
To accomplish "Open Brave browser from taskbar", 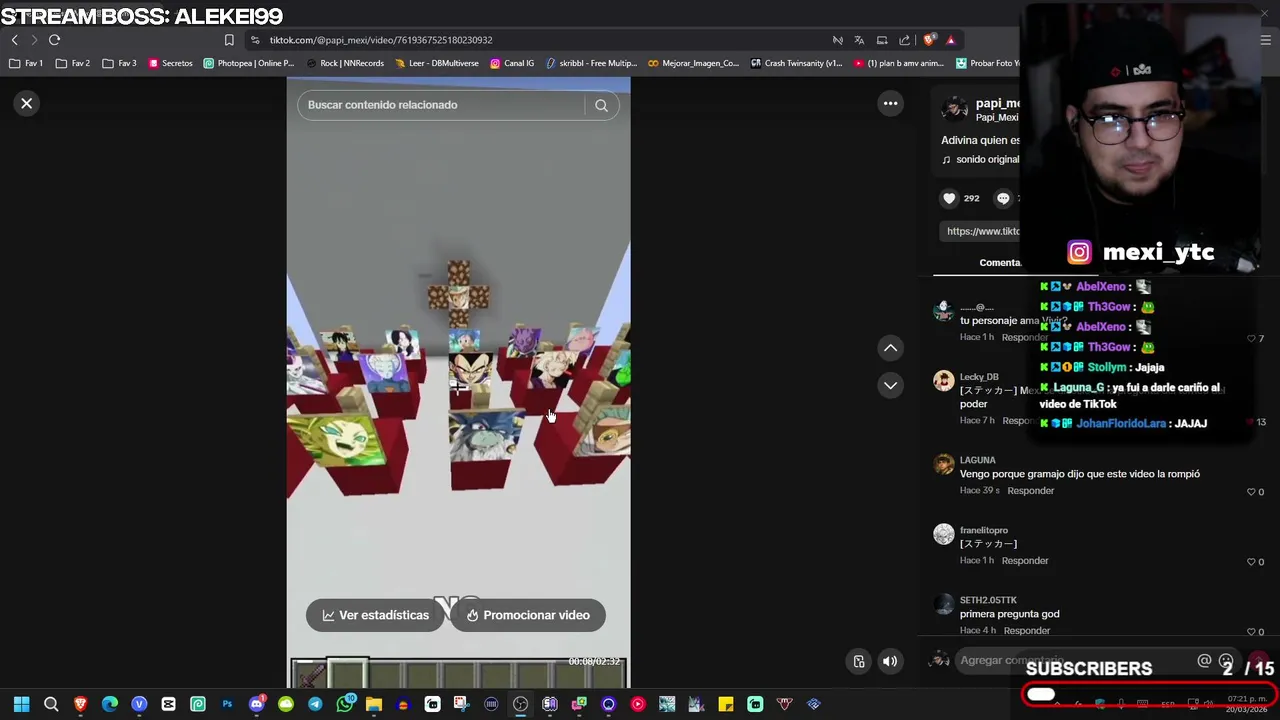I will [80, 704].
